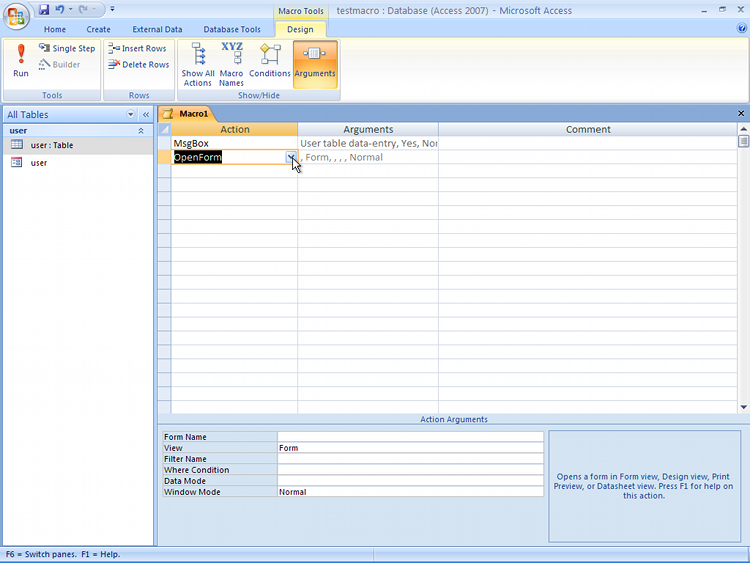Open the Create ribbon tab
750x563 pixels.
point(99,29)
